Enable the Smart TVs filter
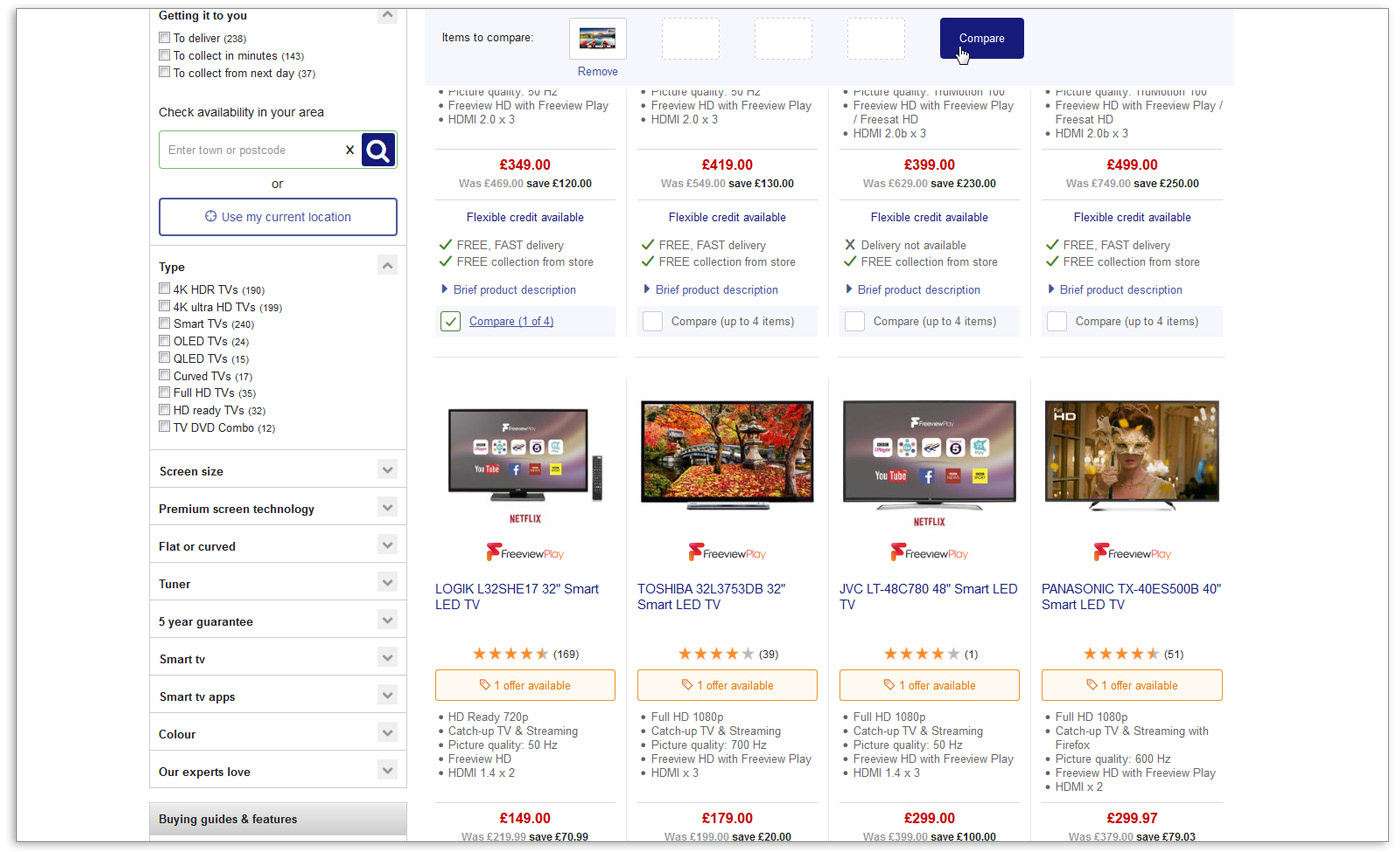Screen dimensions: 1400x852 coord(164,324)
